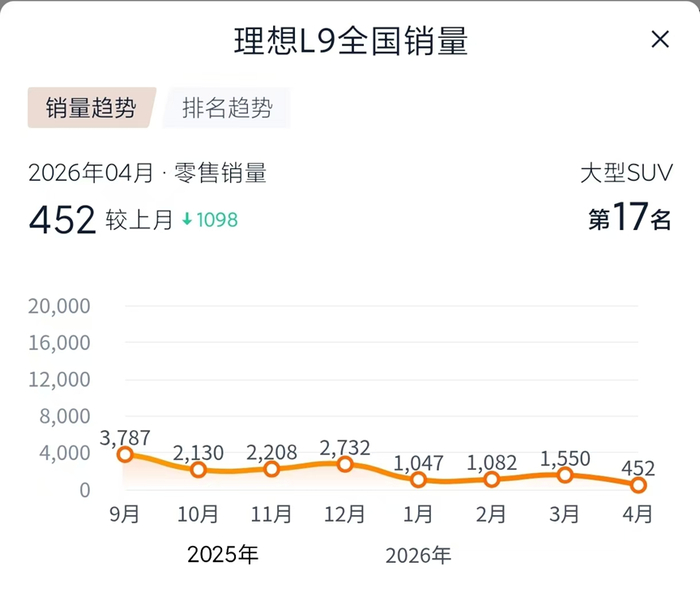This screenshot has width=700, height=592.
Task: Click the 理想L9全国销量 title
Action: (350, 41)
